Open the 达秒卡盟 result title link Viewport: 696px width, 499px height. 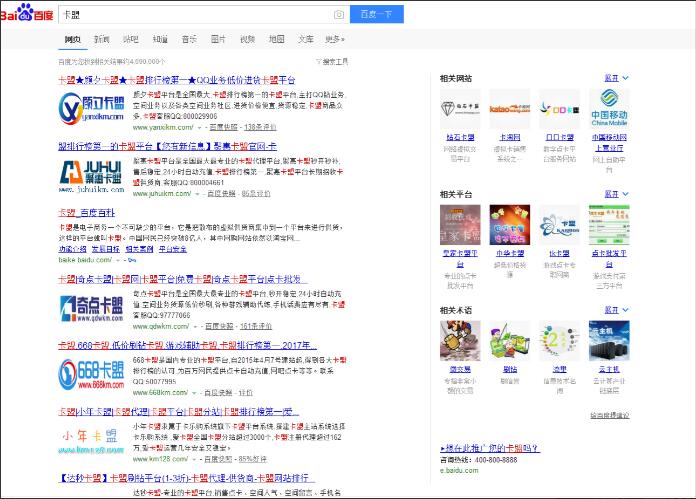point(186,478)
